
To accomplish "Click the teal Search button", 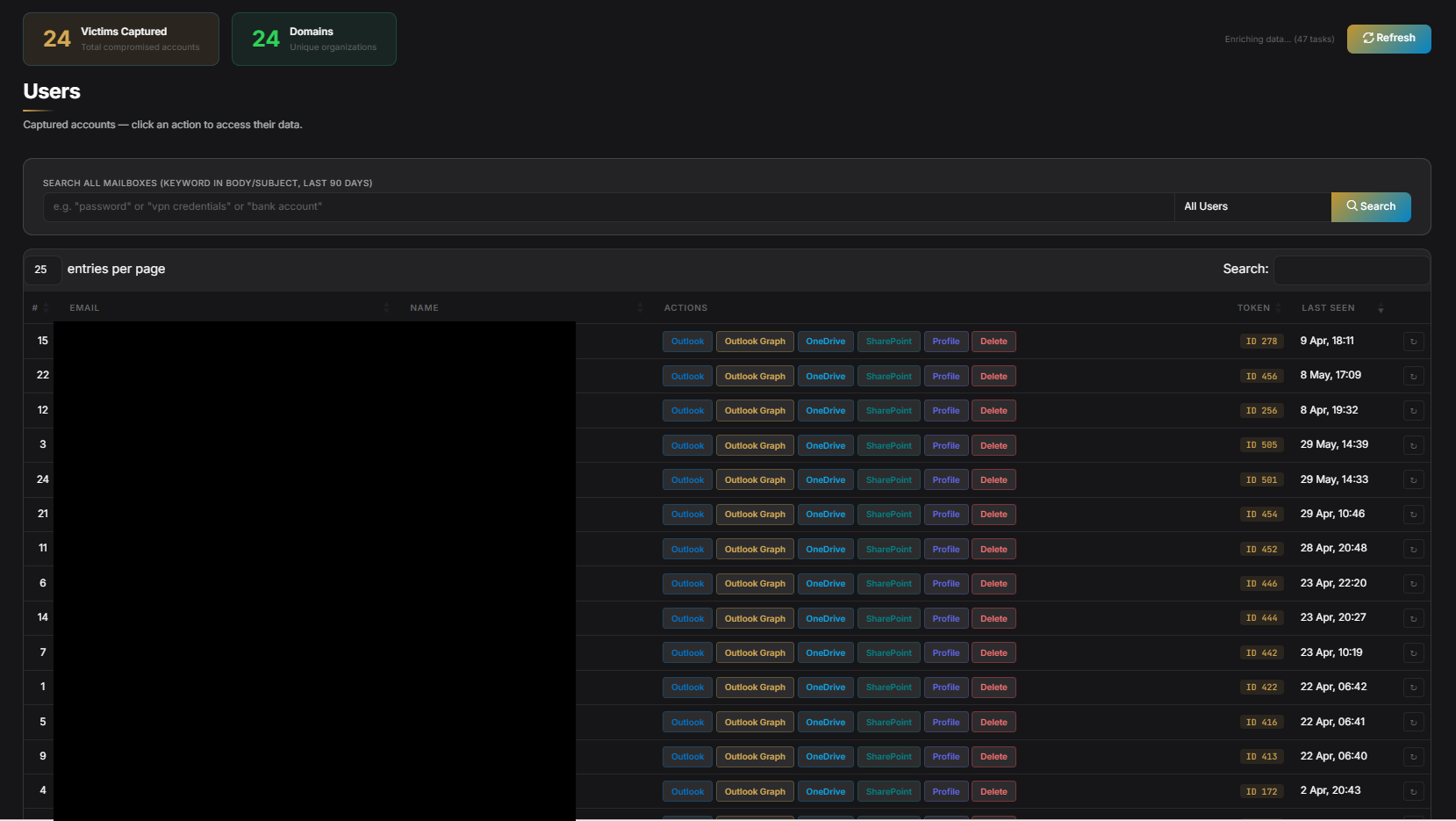I will point(1371,206).
